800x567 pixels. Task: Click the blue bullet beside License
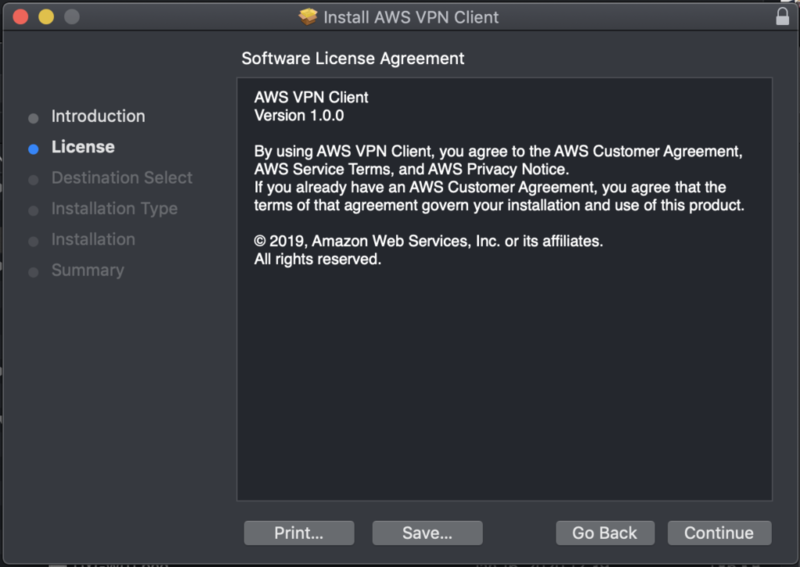[33, 149]
